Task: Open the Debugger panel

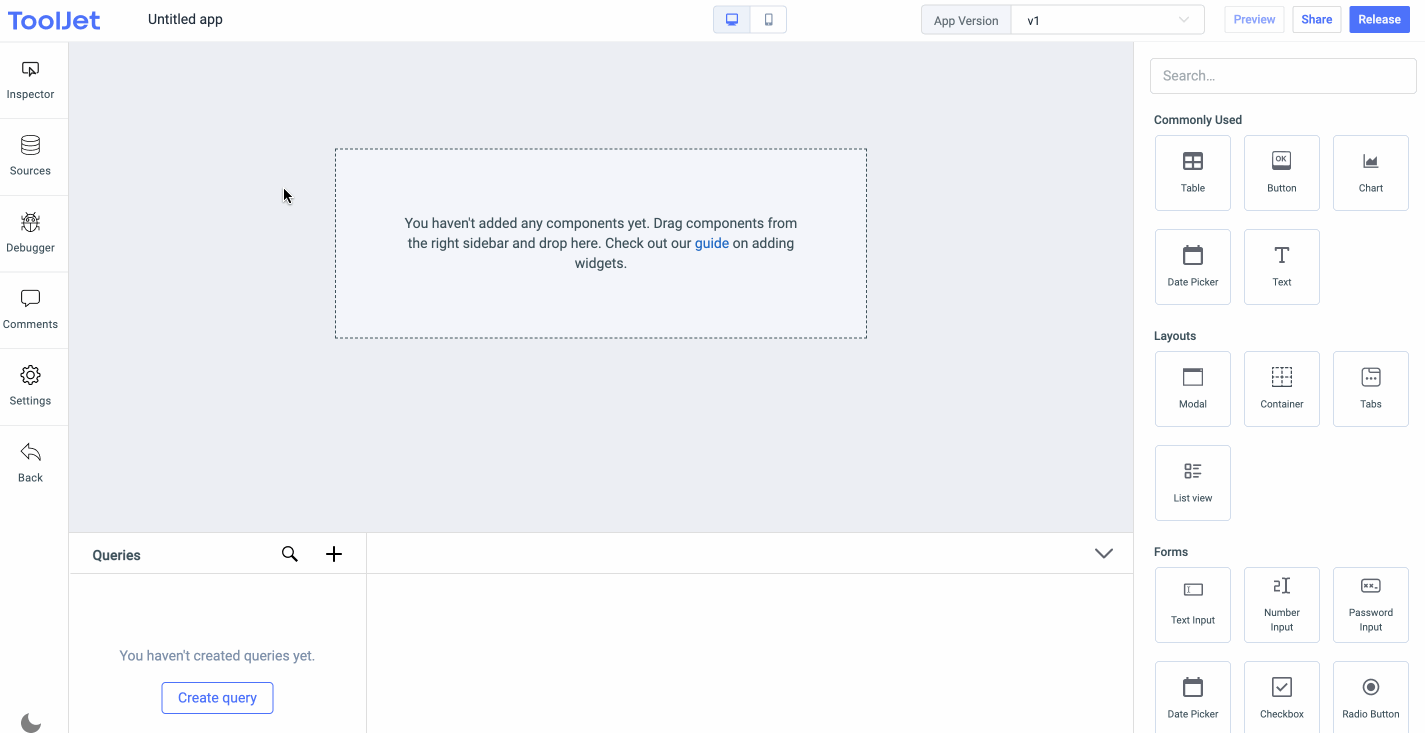Action: (x=31, y=233)
